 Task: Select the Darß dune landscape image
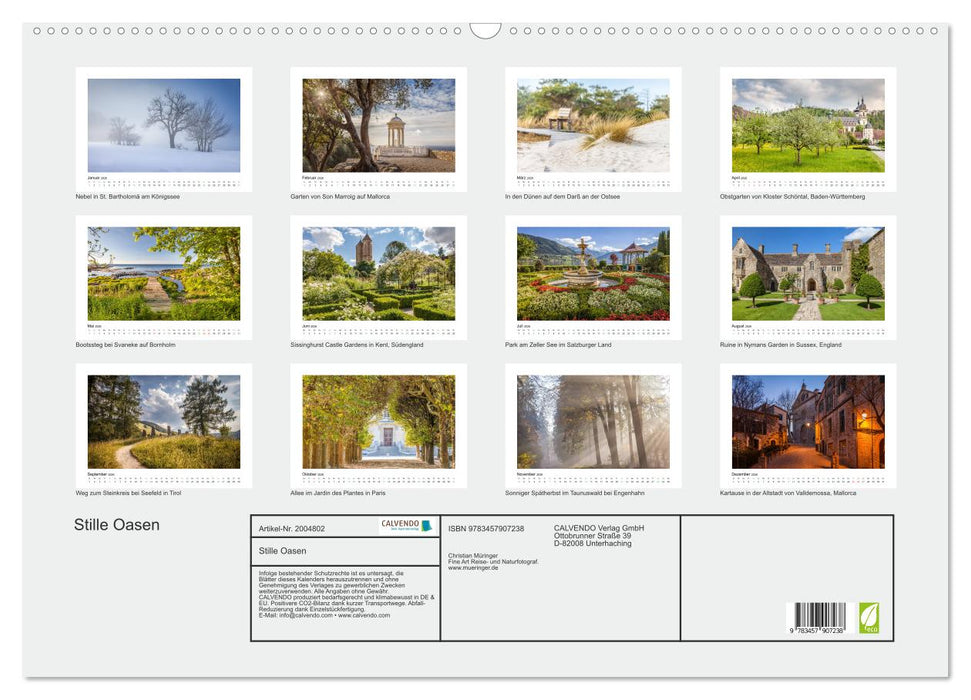[x=593, y=125]
